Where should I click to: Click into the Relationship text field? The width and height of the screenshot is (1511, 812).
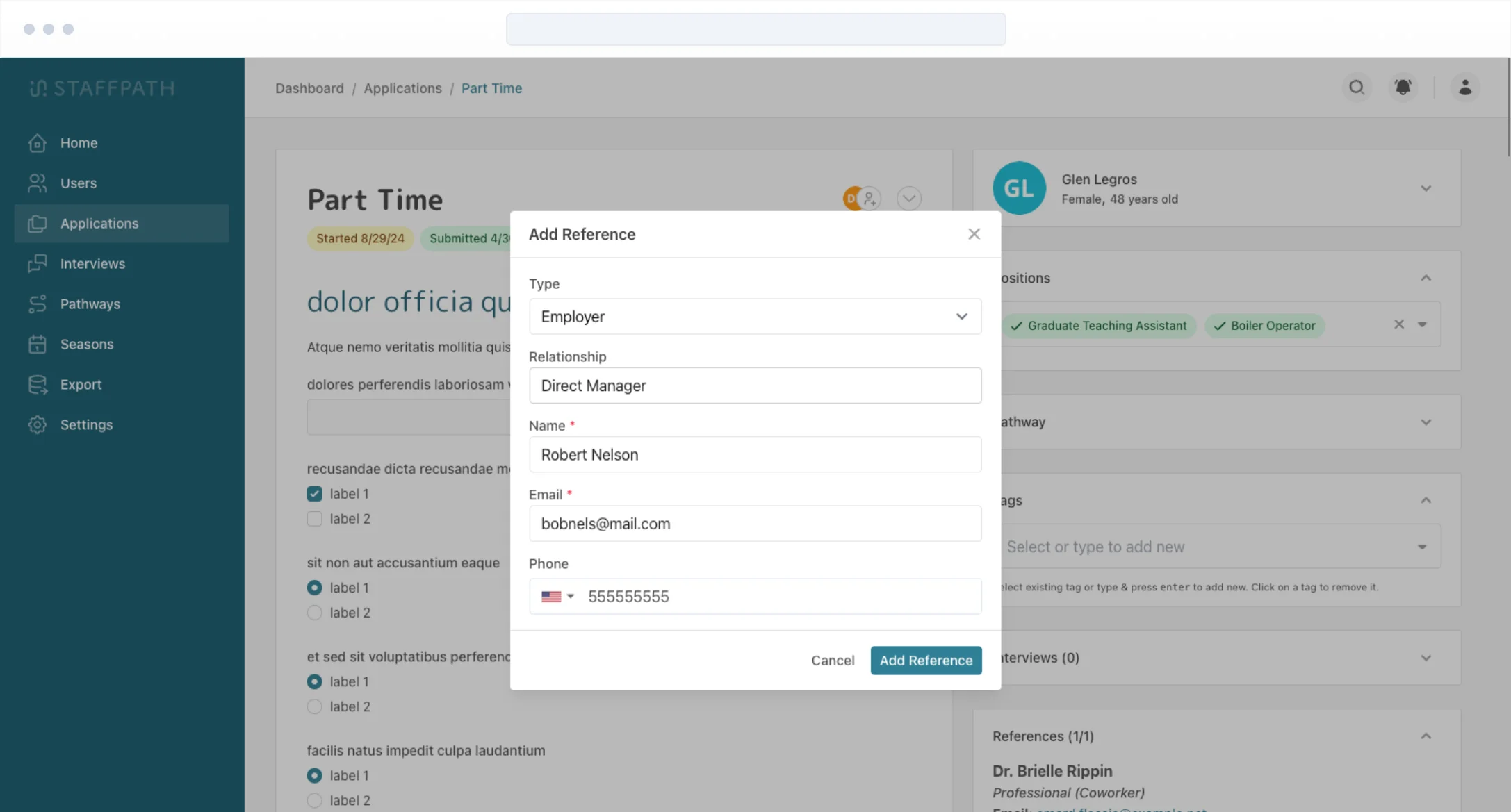[x=755, y=386]
